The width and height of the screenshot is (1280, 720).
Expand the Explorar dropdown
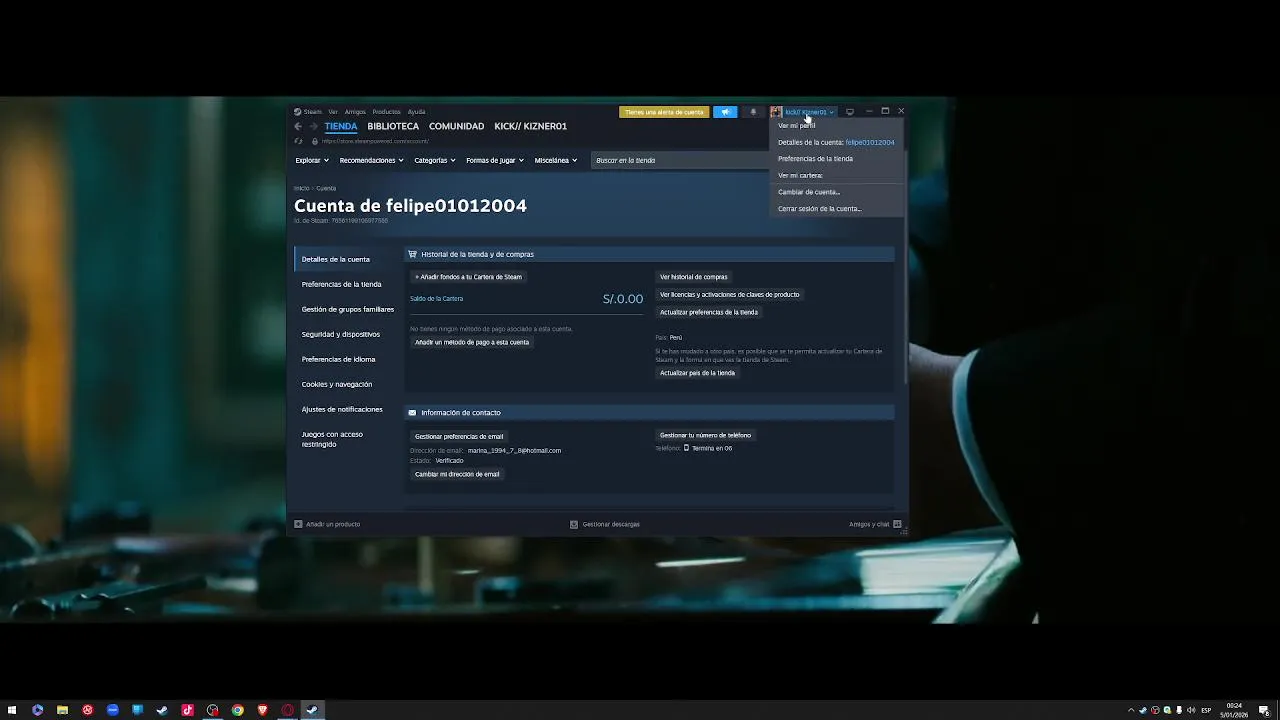pos(312,160)
